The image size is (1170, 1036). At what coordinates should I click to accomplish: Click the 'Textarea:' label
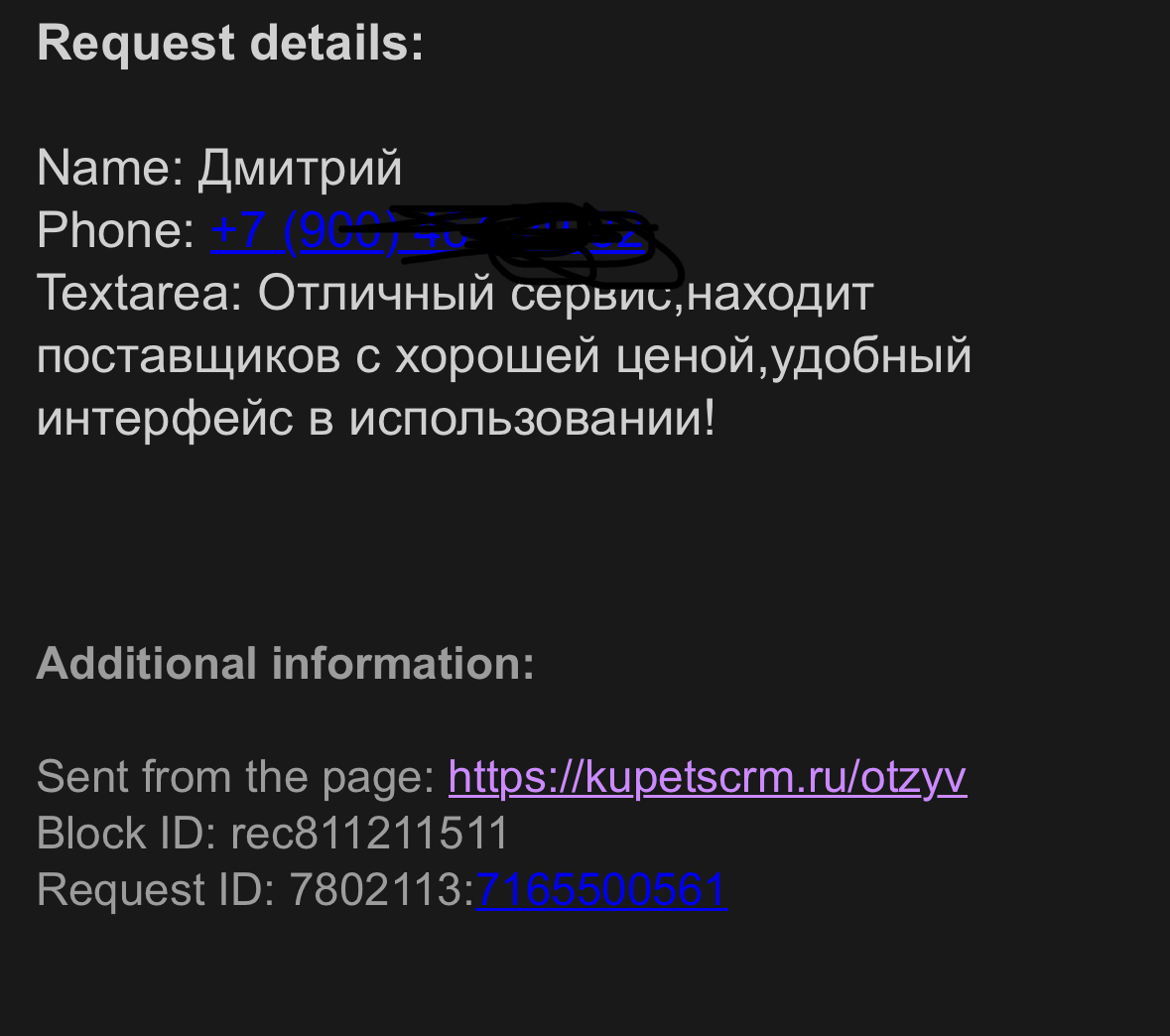tap(140, 293)
